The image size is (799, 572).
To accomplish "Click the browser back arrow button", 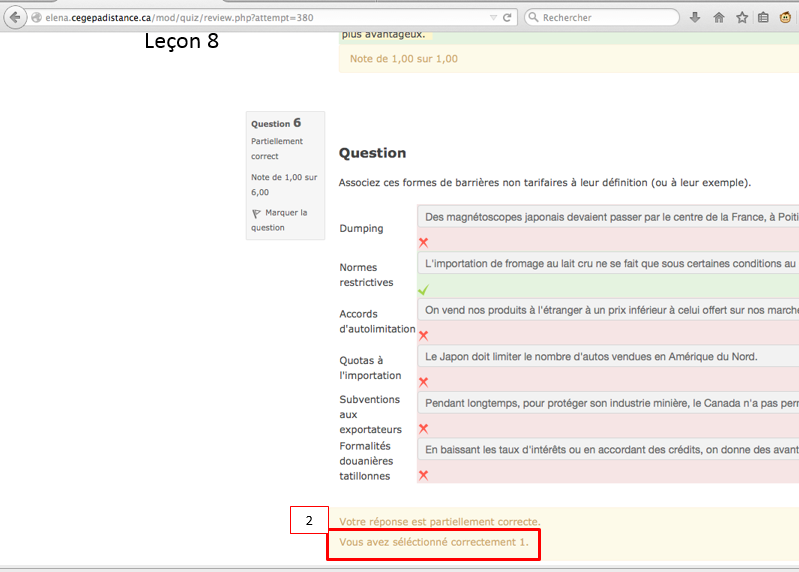I will pyautogui.click(x=15, y=17).
